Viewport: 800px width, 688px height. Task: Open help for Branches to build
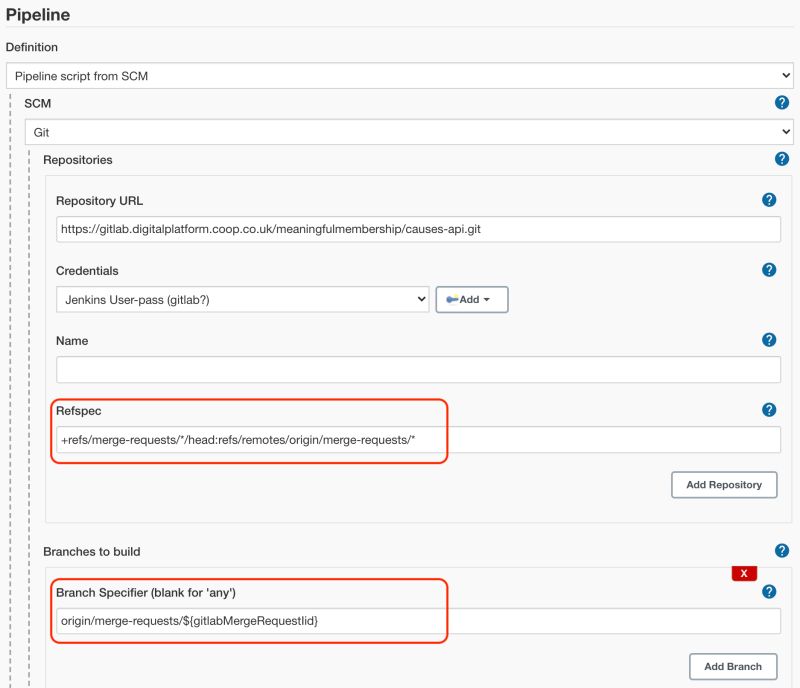[781, 549]
